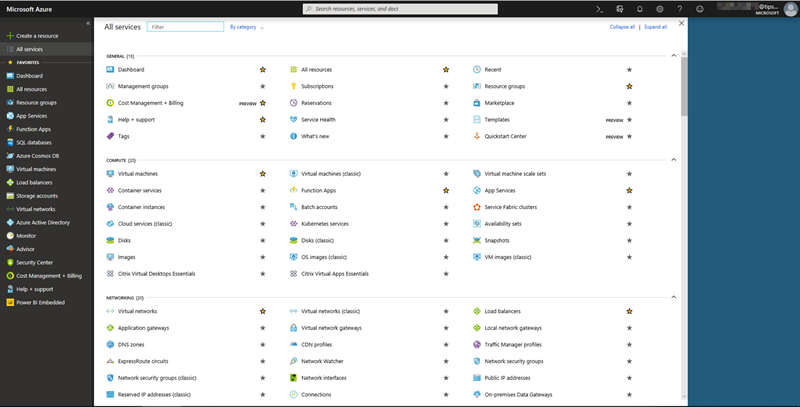Select All services in the left menu
Screen dimensions: 800x407
[29, 48]
